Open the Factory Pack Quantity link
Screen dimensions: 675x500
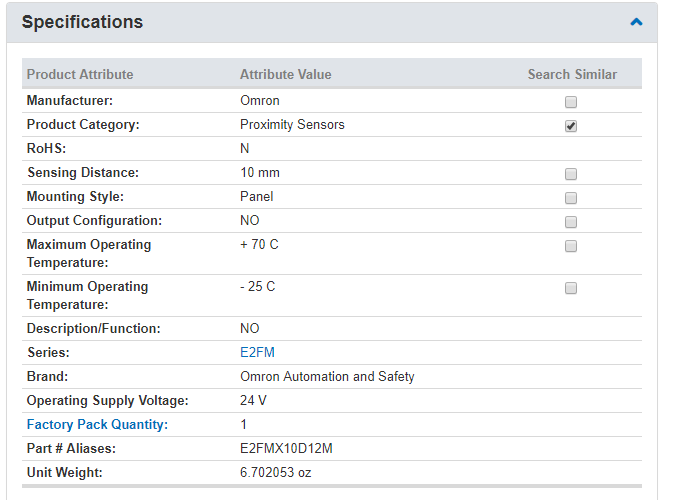click(97, 425)
